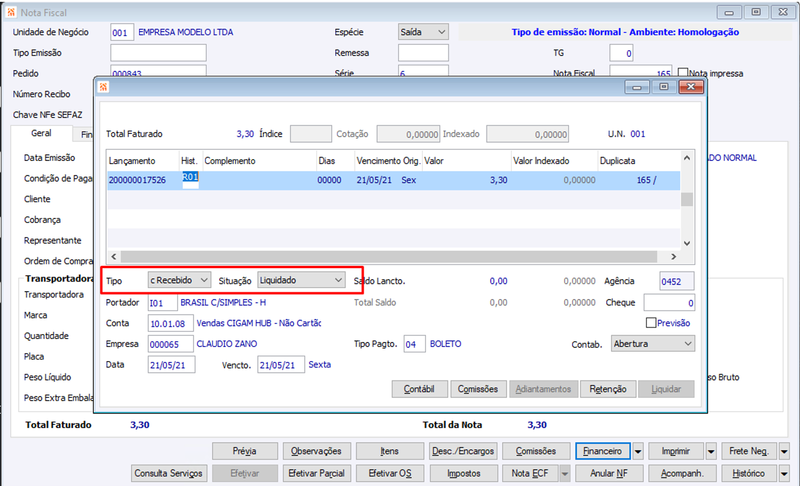Click the Efetivar Parcial button
This screenshot has height=486, width=800.
[316, 473]
